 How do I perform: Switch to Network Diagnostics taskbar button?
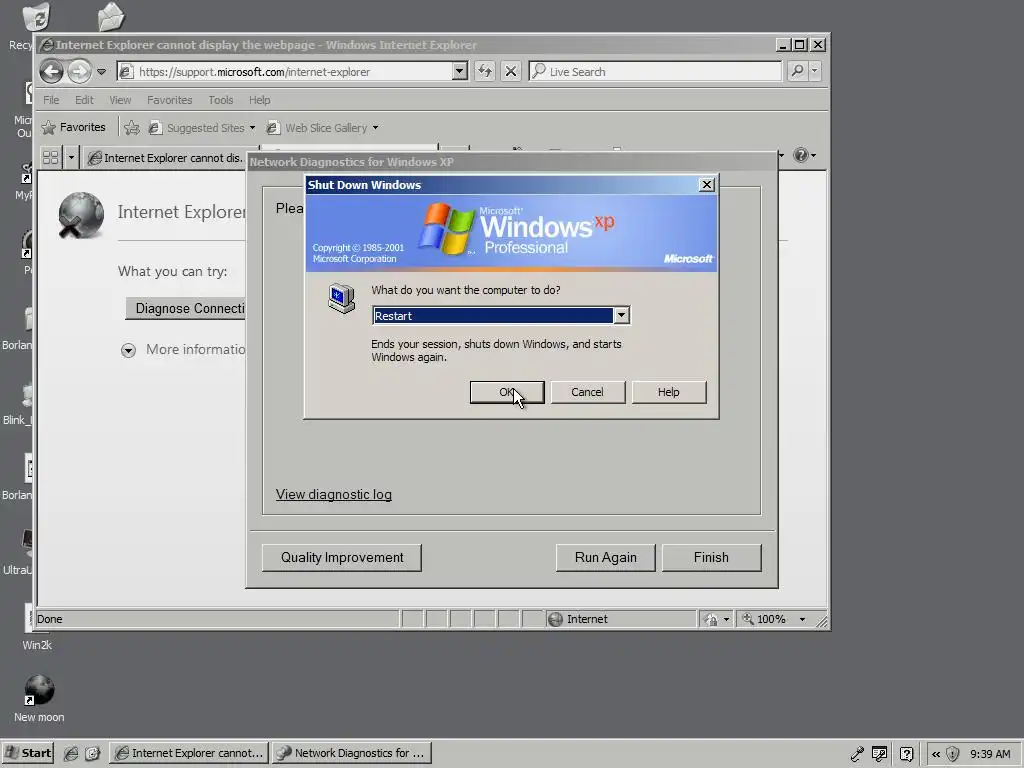351,753
